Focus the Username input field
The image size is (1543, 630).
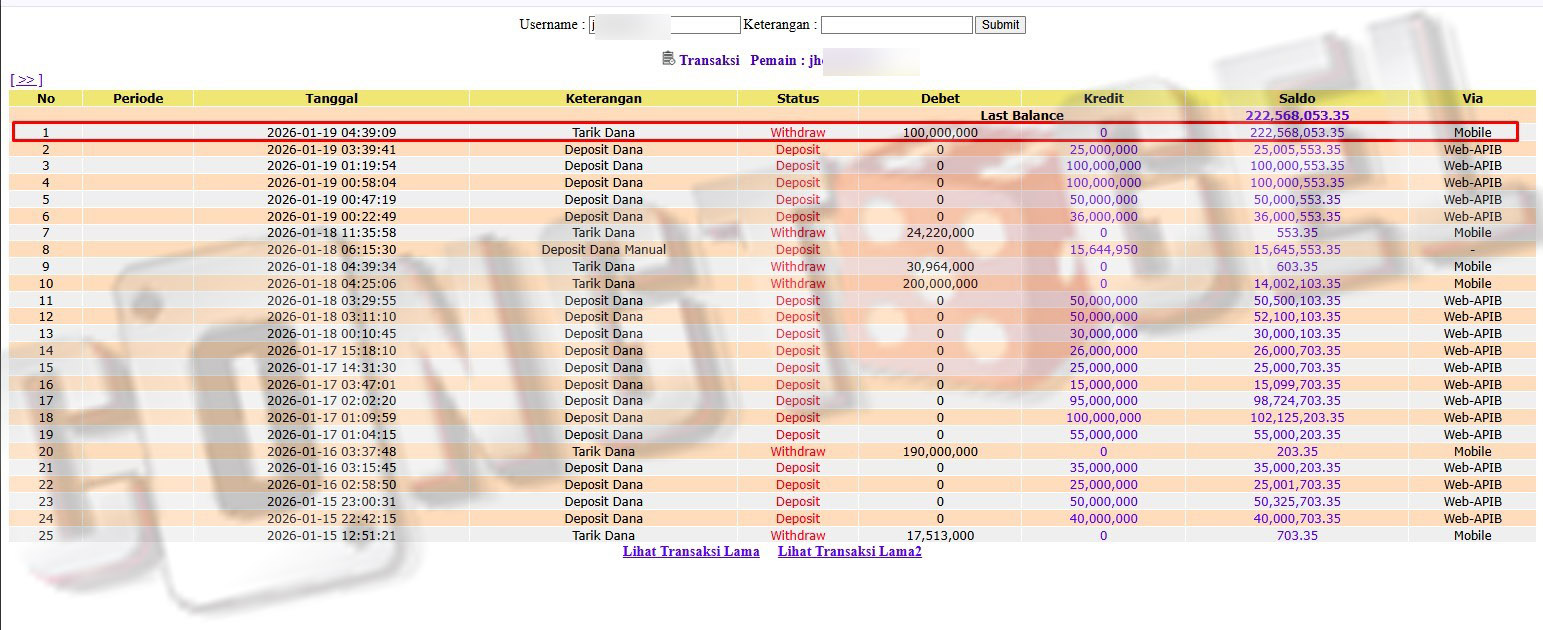[664, 25]
